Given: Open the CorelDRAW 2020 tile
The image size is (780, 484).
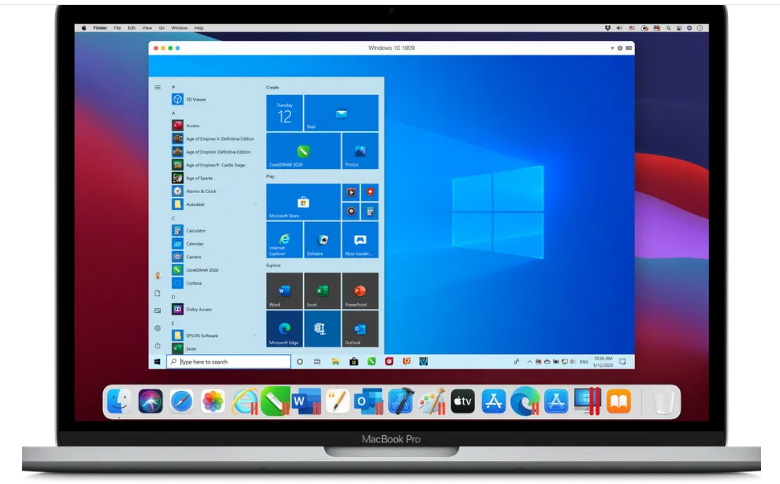Looking at the screenshot, I should 303,151.
